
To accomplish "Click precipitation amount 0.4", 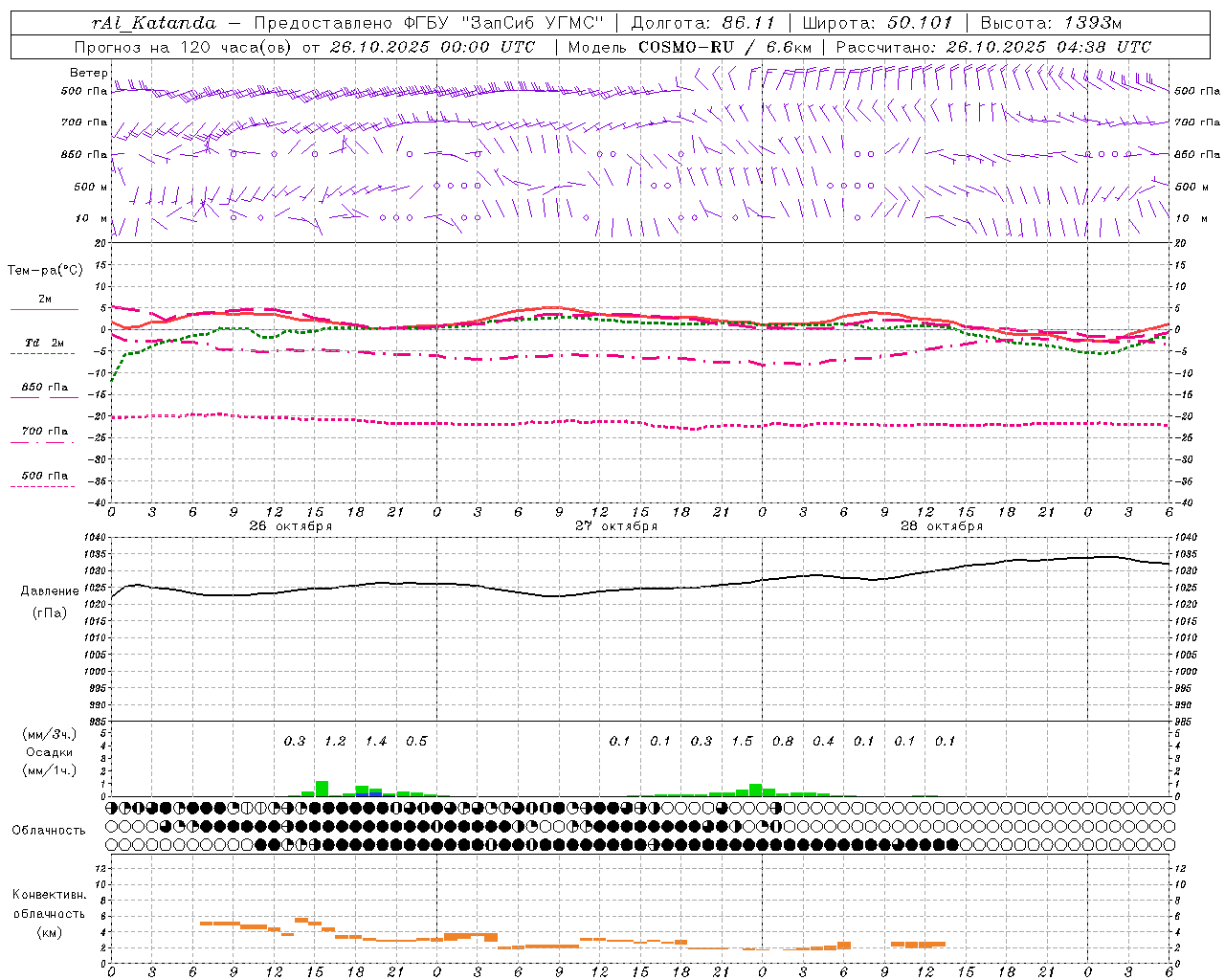I will click(x=823, y=741).
